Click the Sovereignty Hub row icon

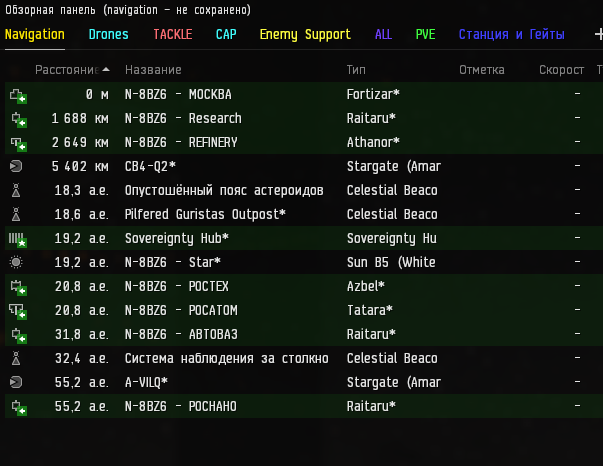click(18, 240)
